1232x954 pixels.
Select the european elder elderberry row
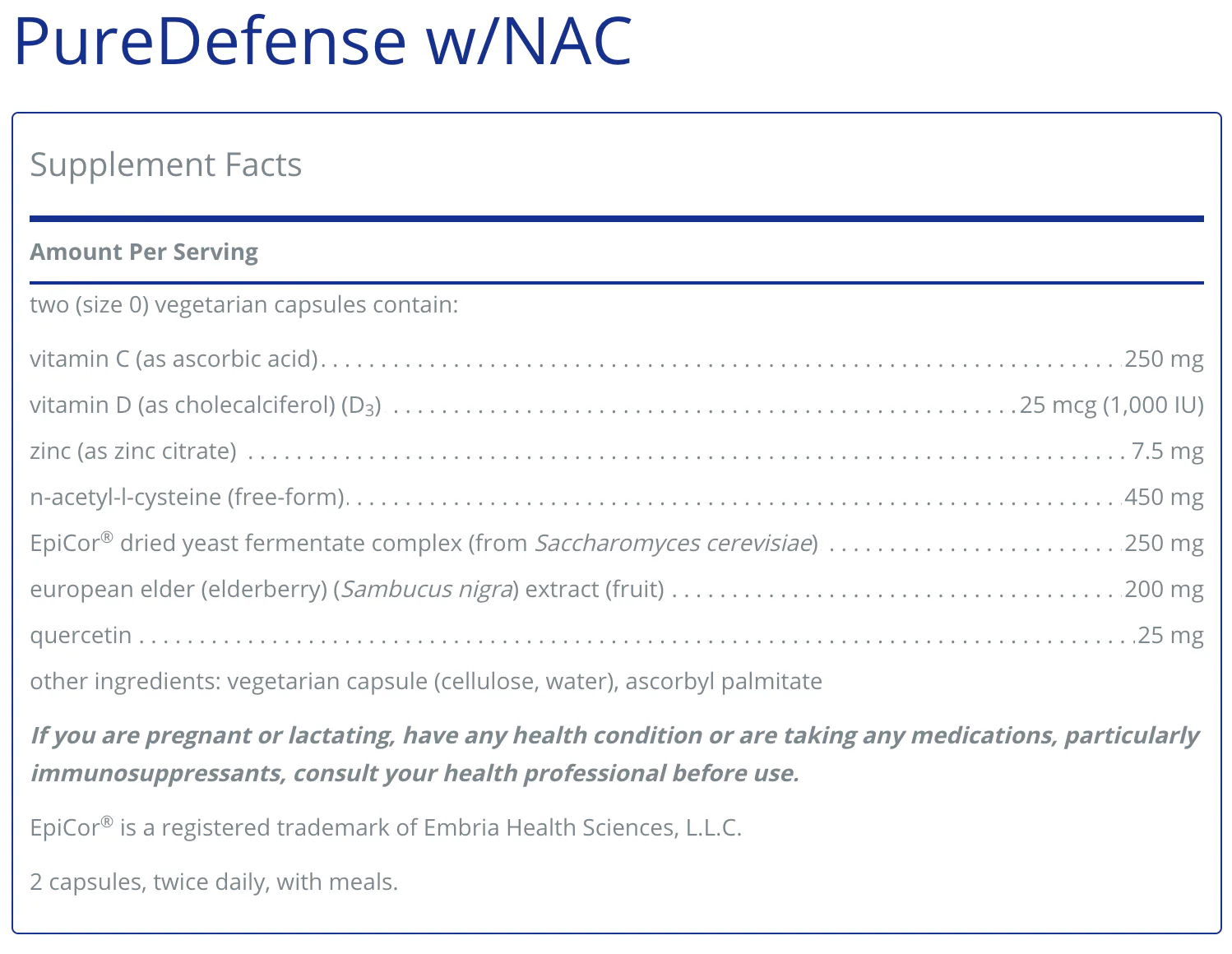tap(617, 590)
